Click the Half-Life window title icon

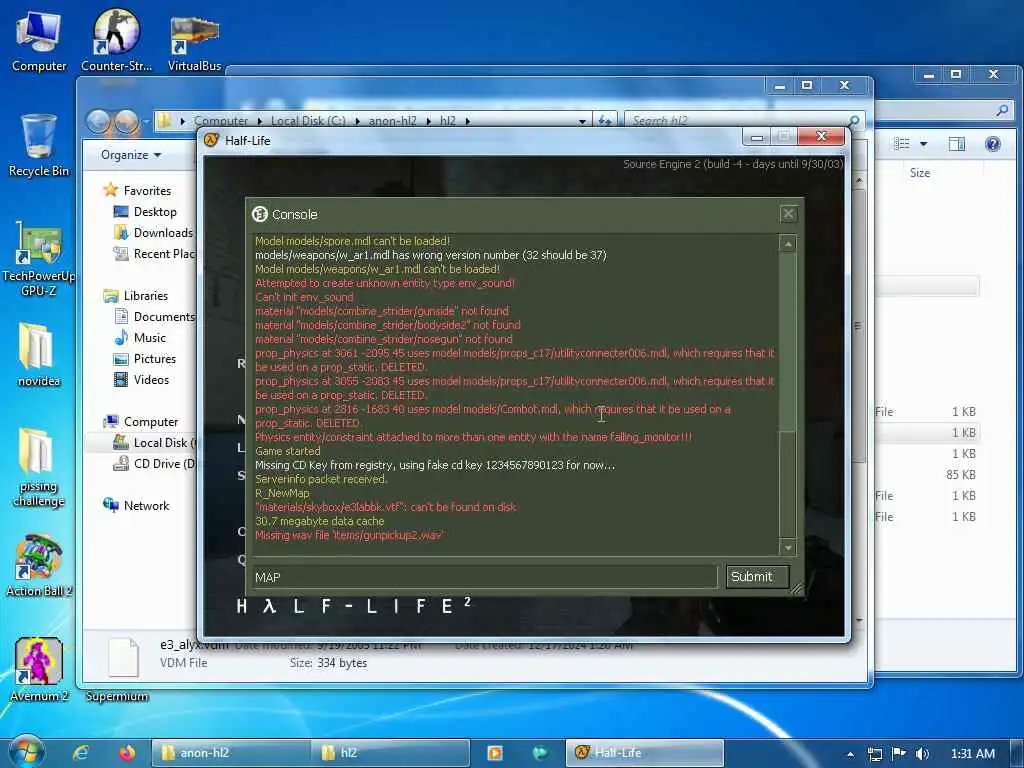pyautogui.click(x=211, y=140)
